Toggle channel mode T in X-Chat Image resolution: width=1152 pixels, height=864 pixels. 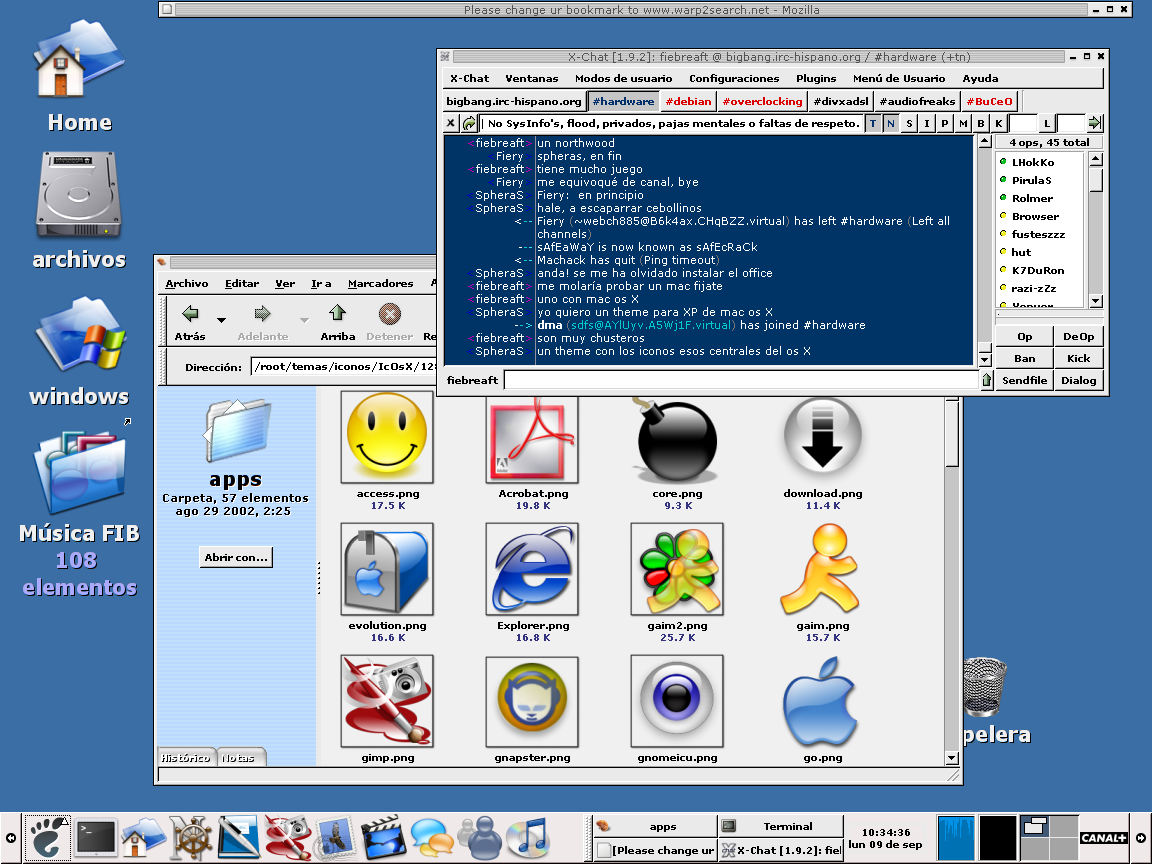(873, 123)
